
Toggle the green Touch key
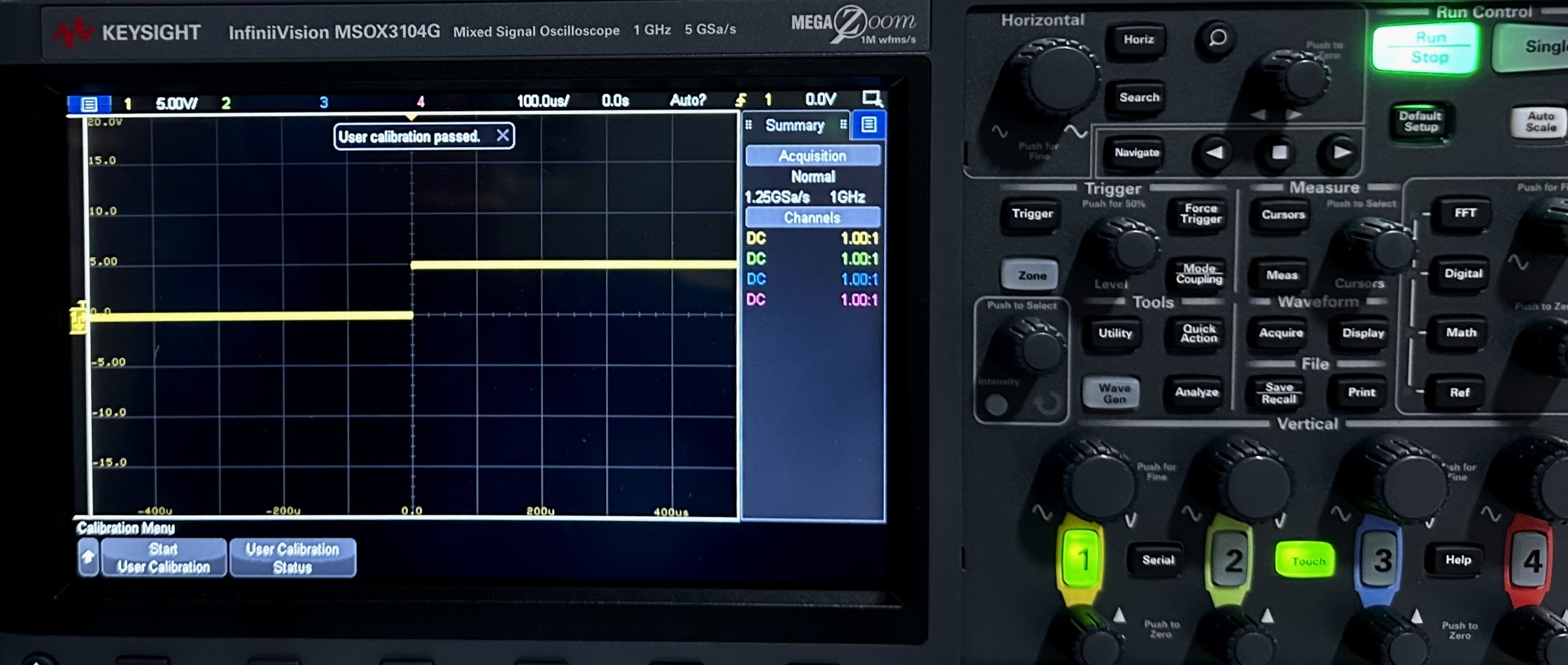(x=1308, y=561)
